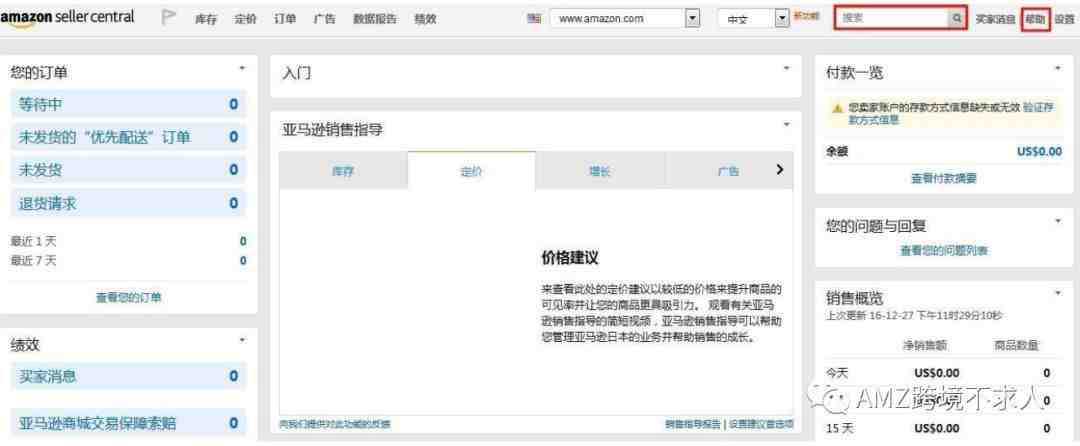Click the search magnifier icon

click(956, 19)
